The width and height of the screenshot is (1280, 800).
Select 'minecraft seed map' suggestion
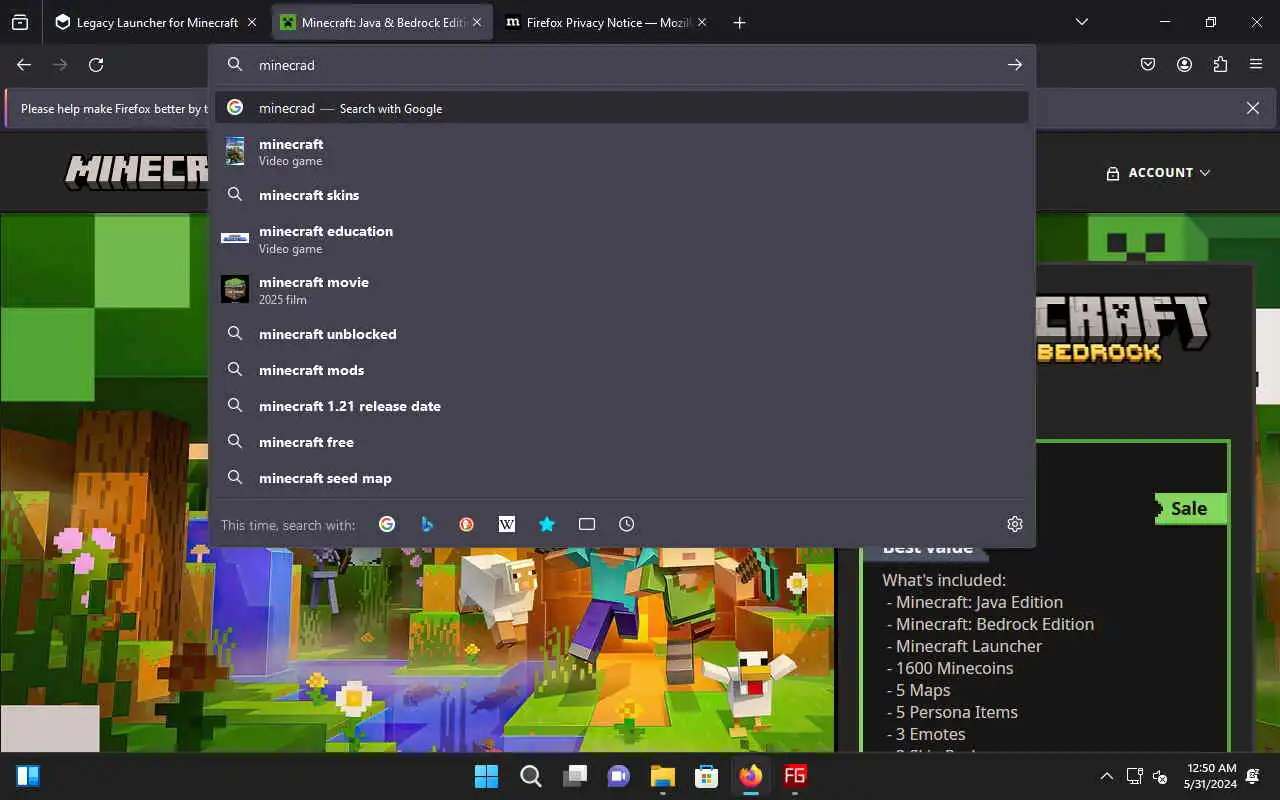(x=622, y=478)
